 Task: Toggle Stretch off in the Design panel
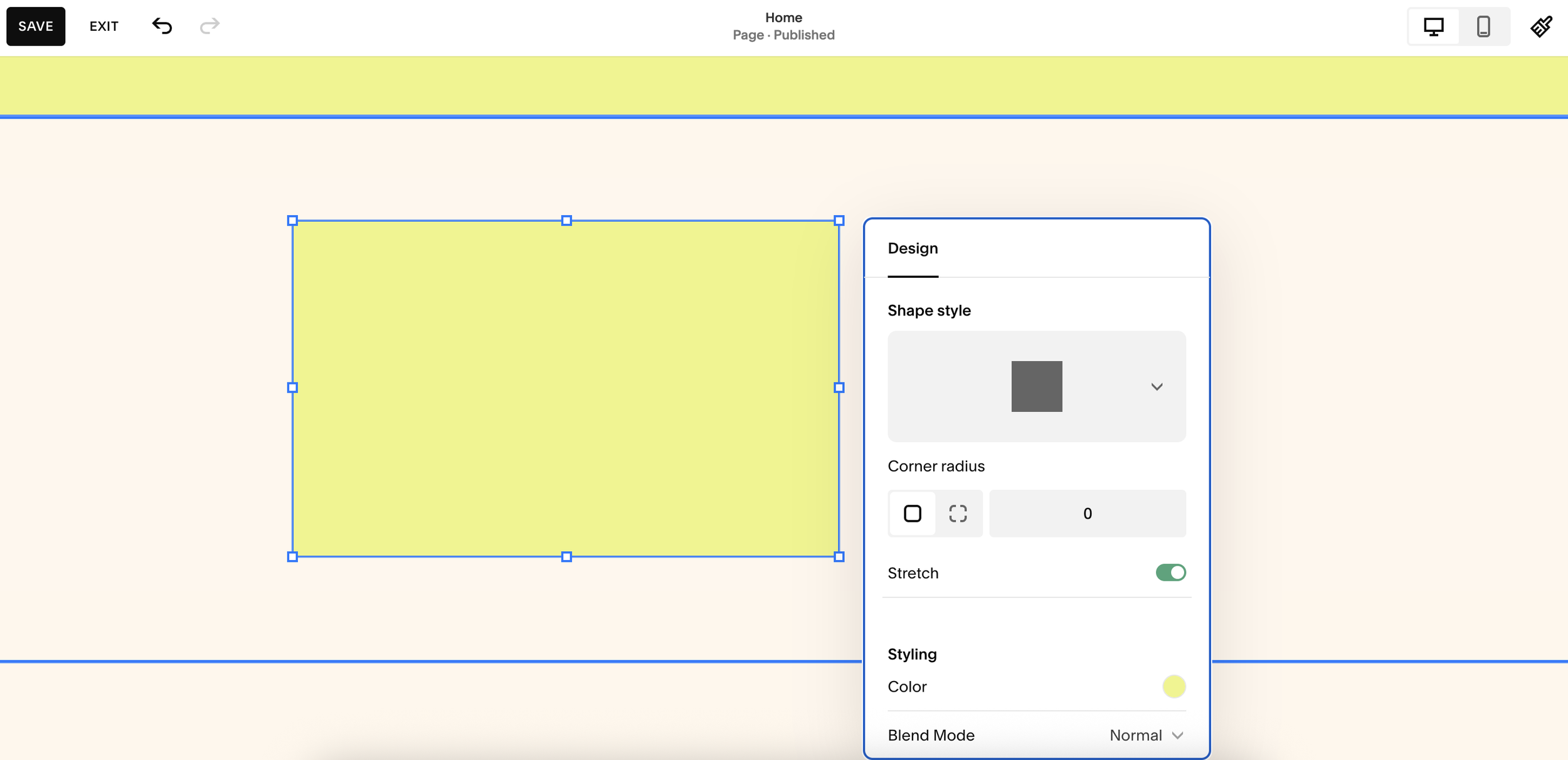[x=1170, y=572]
